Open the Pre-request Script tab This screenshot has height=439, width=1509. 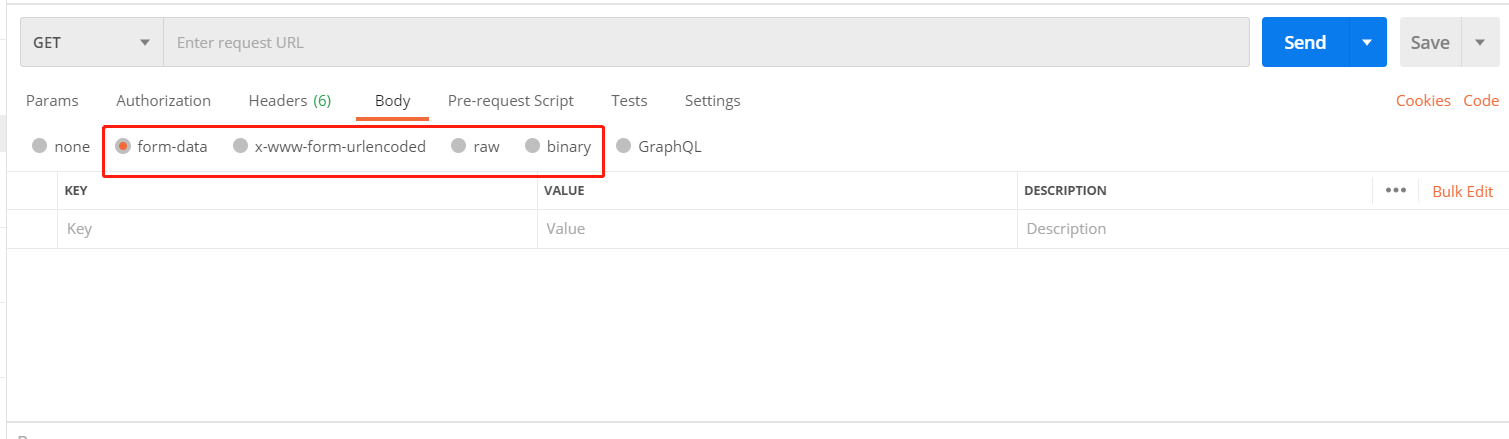pyautogui.click(x=510, y=101)
